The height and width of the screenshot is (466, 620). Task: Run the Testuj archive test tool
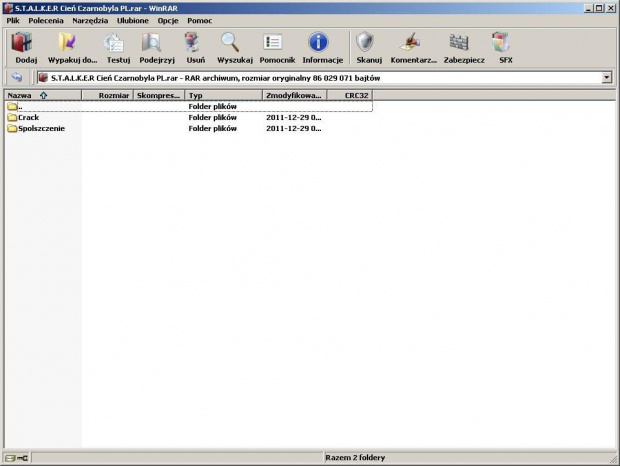tap(114, 42)
